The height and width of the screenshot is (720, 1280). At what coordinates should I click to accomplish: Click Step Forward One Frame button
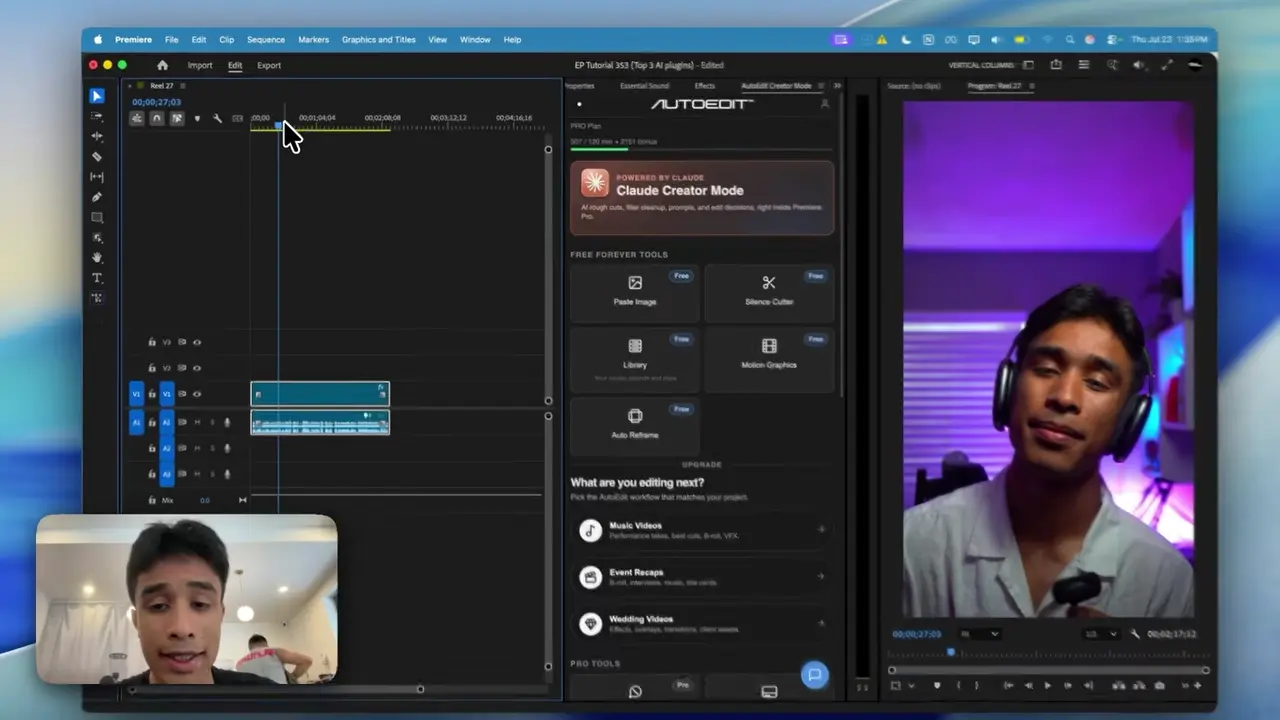(1067, 686)
